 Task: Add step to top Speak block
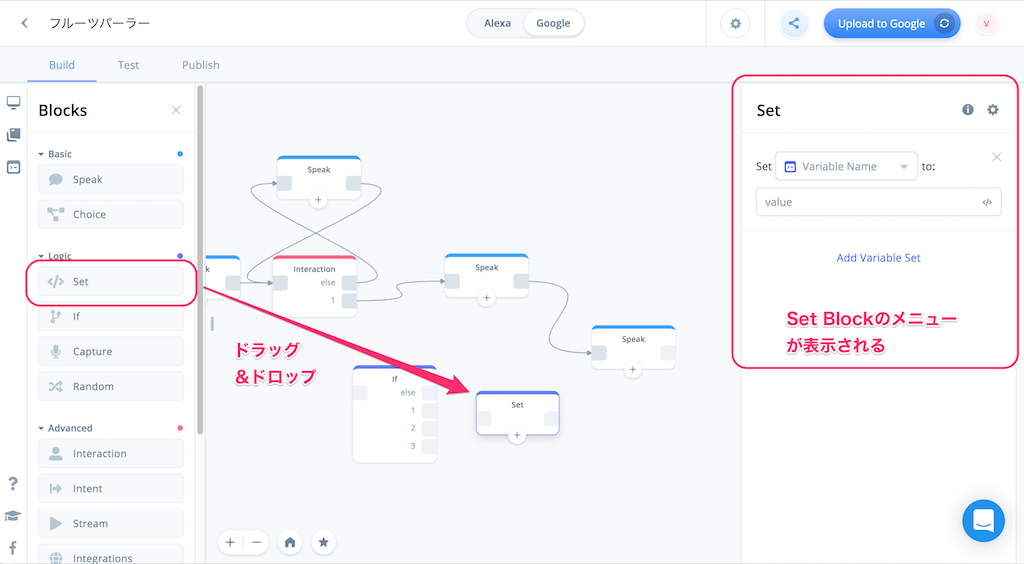[318, 200]
